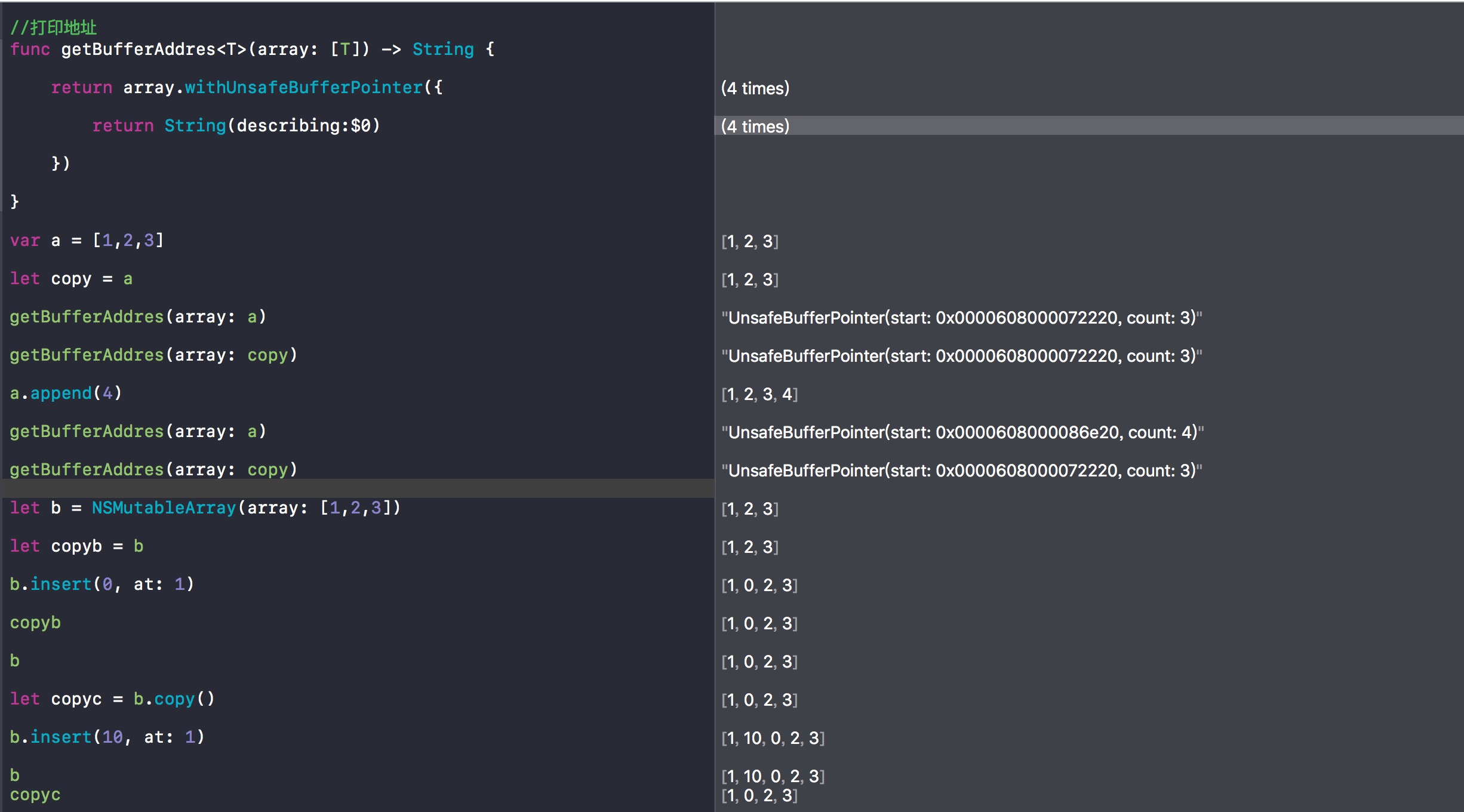The image size is (1464, 812).
Task: Click the first getBufferAddres(array: a) call
Action: coord(138,316)
